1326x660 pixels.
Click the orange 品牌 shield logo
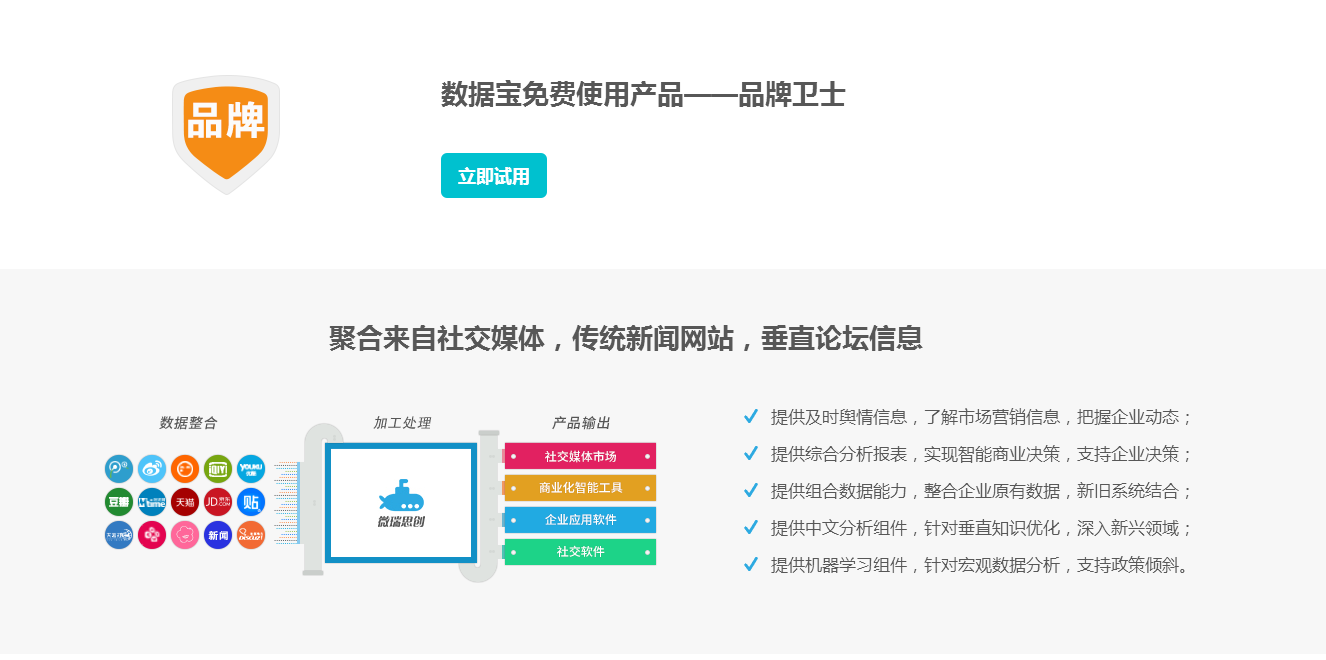(x=226, y=134)
